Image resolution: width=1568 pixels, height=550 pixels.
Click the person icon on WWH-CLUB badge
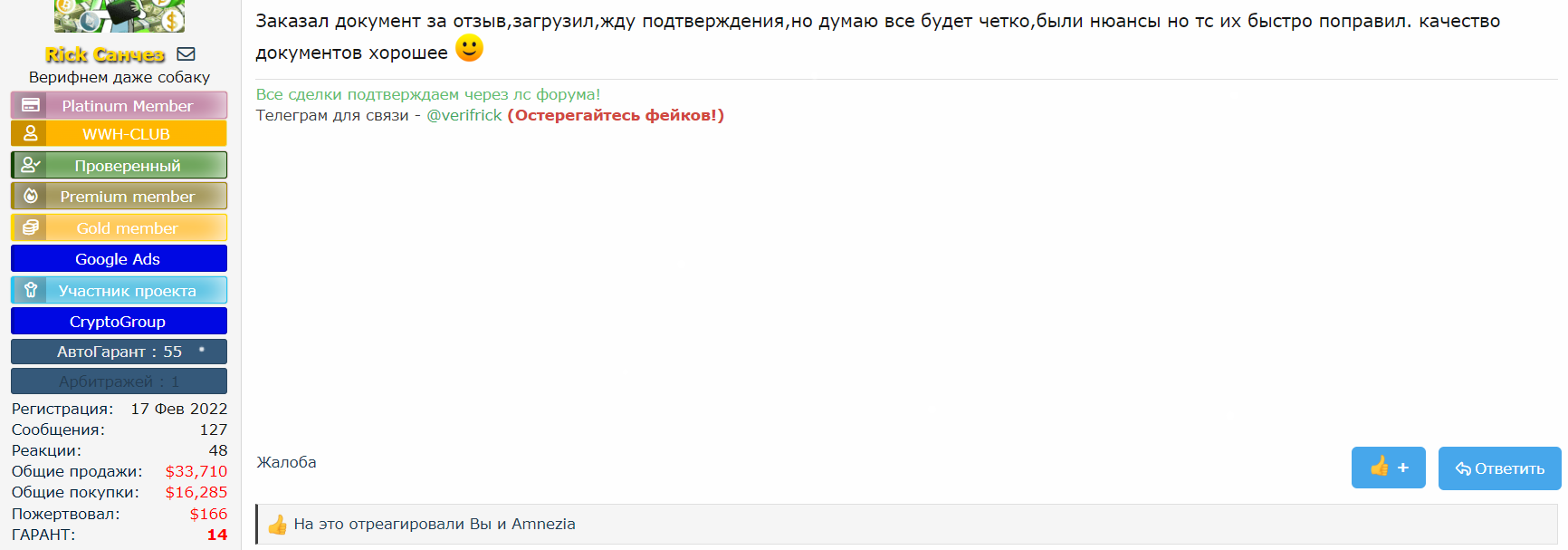31,133
